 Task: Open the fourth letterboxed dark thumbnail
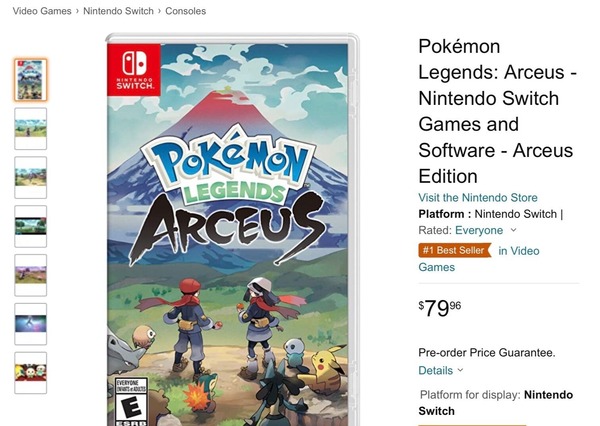click(x=30, y=226)
